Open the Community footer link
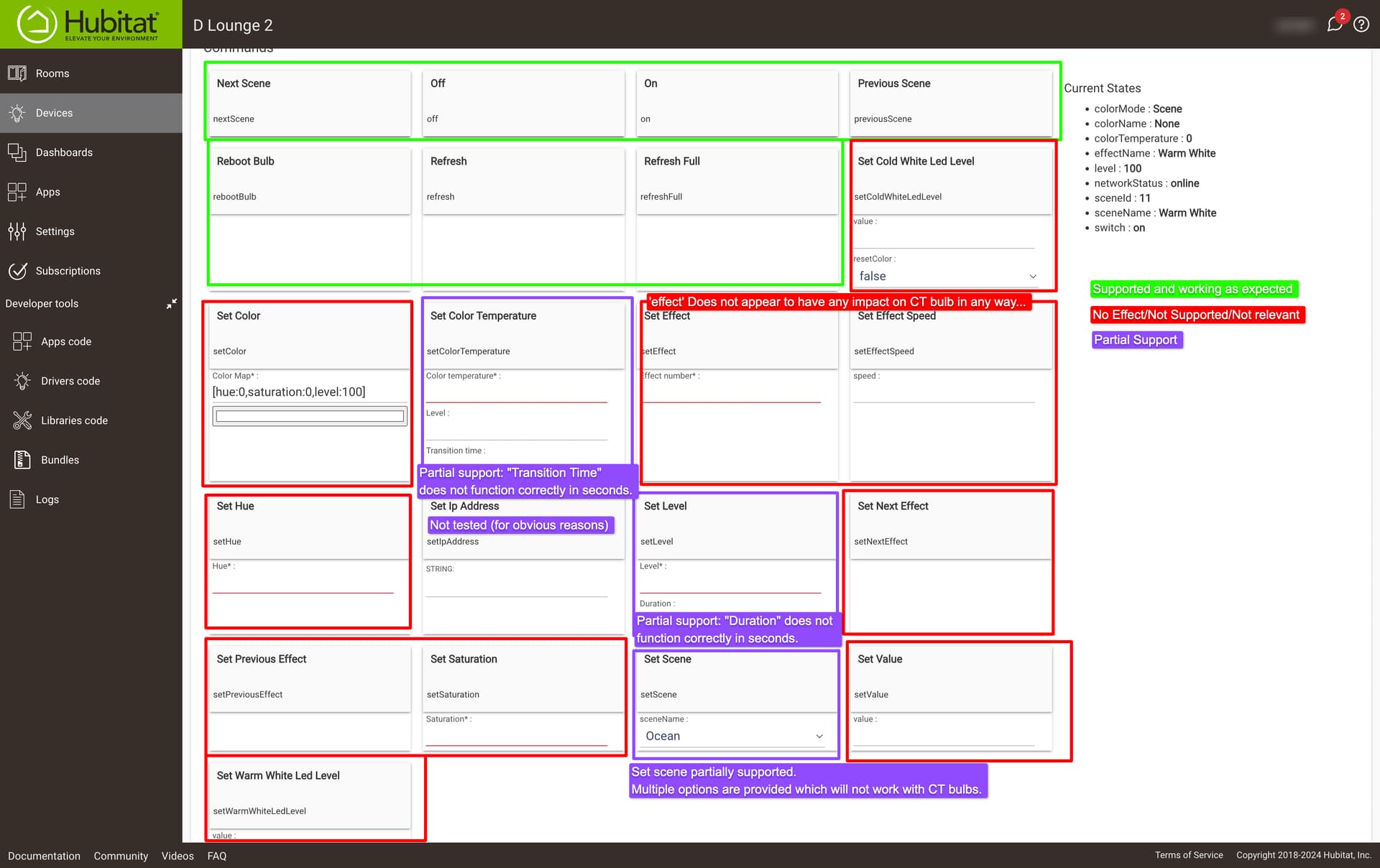Viewport: 1380px width, 868px height. (121, 856)
